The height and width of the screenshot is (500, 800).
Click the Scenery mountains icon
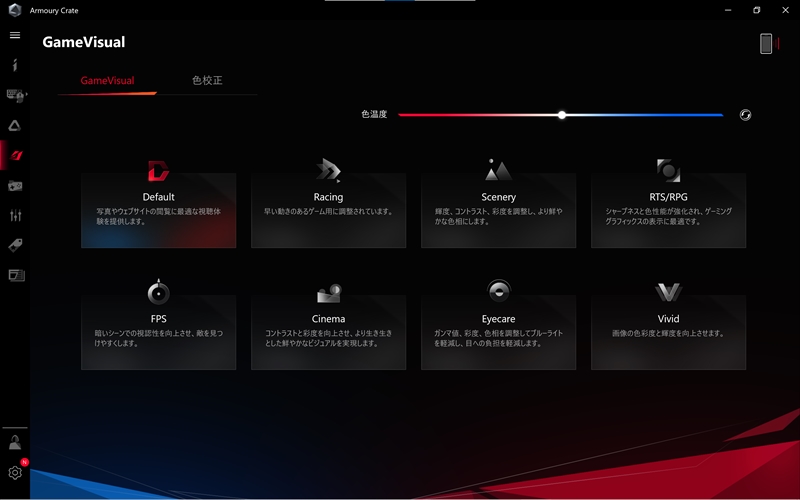click(x=498, y=170)
